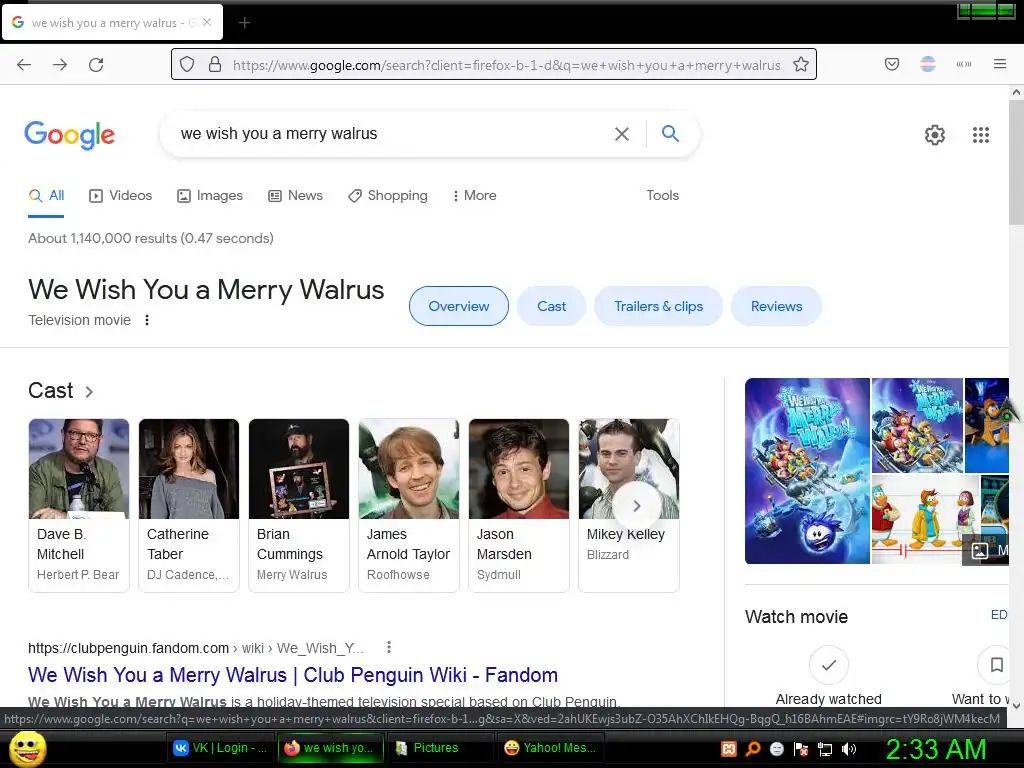Go back to the previous page
The image size is (1024, 768).
click(x=24, y=65)
